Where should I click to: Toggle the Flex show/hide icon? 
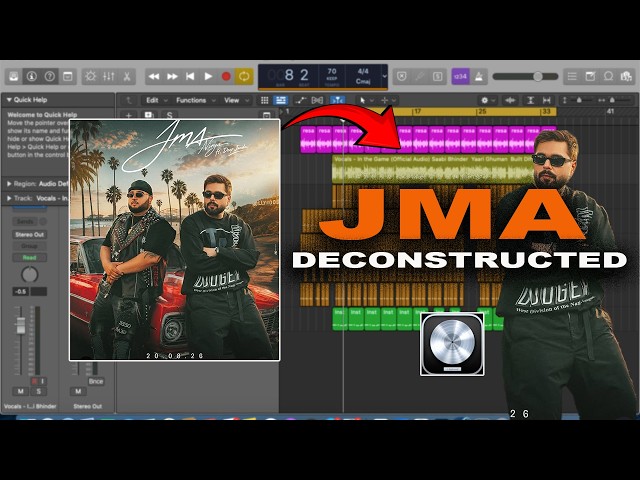(317, 100)
